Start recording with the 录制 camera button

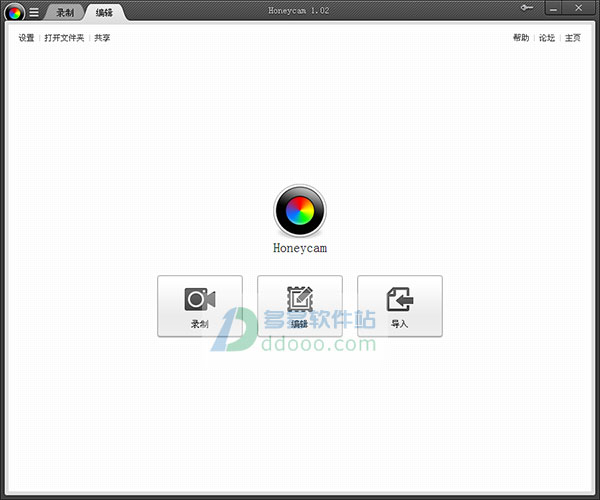200,306
